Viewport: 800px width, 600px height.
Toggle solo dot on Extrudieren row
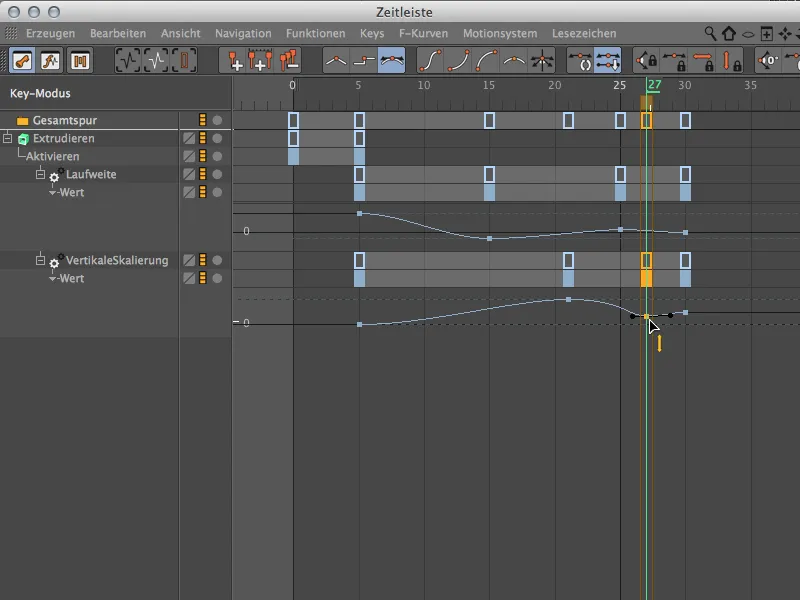click(217, 138)
